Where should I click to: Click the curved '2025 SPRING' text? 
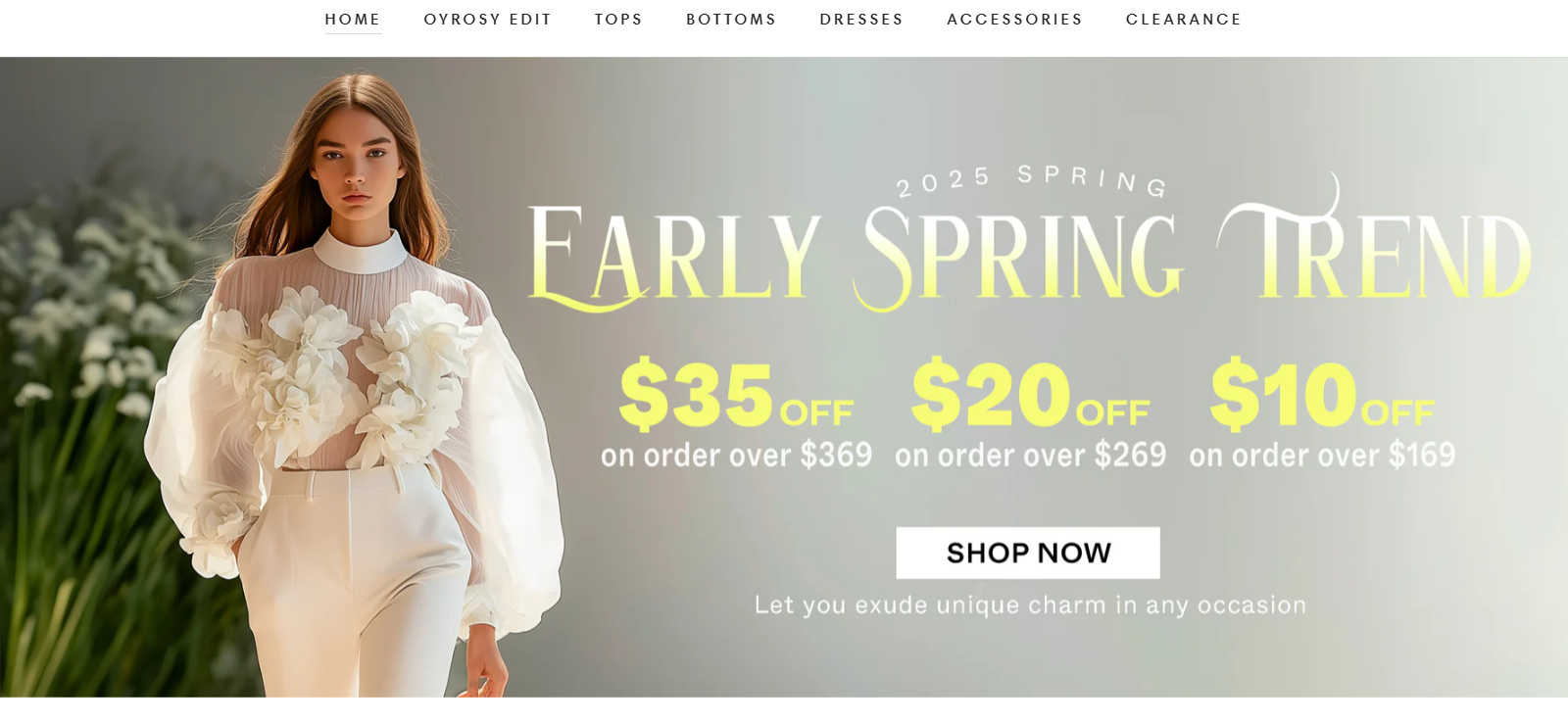[x=1032, y=180]
